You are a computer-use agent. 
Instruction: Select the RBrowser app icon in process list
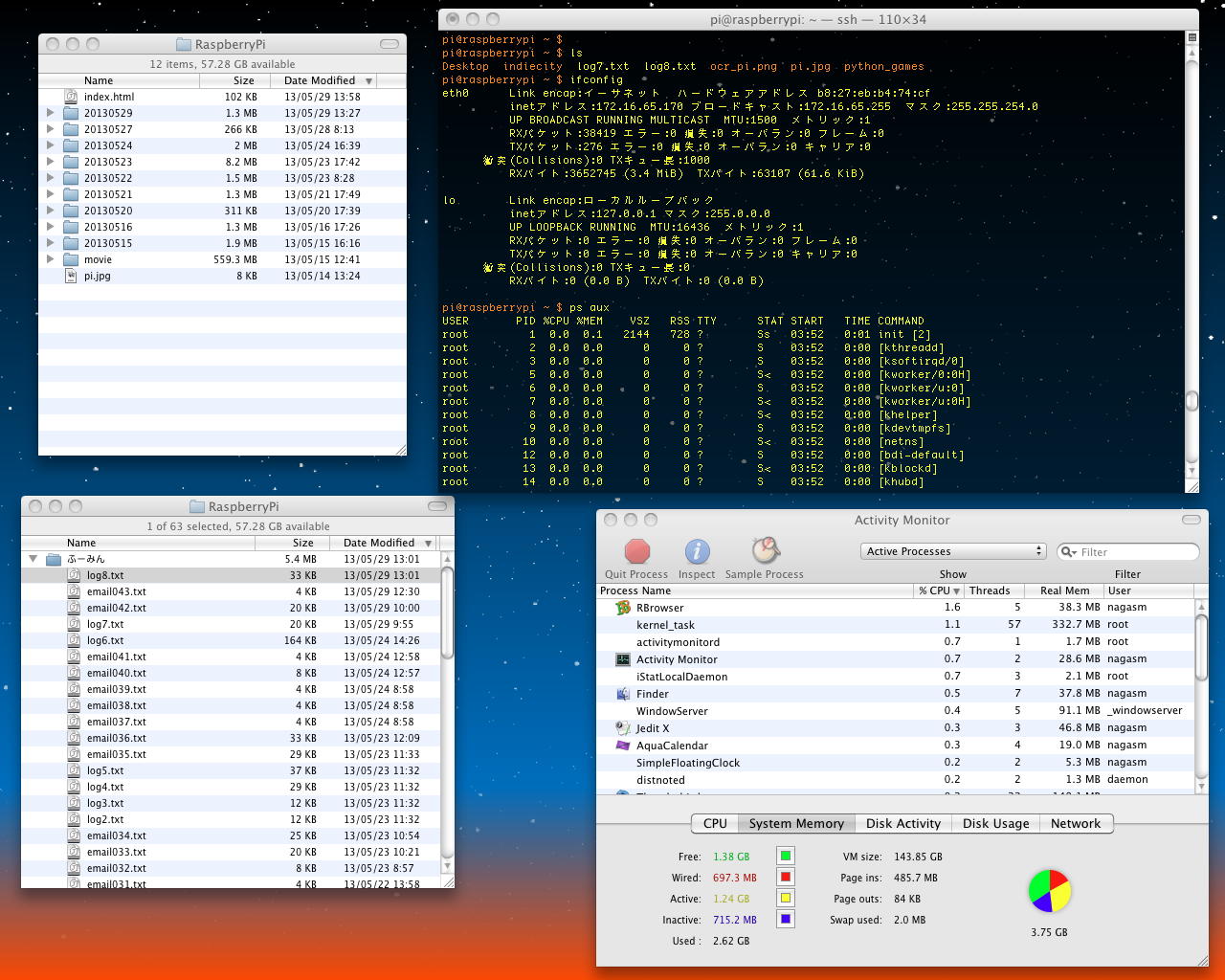pyautogui.click(x=623, y=608)
